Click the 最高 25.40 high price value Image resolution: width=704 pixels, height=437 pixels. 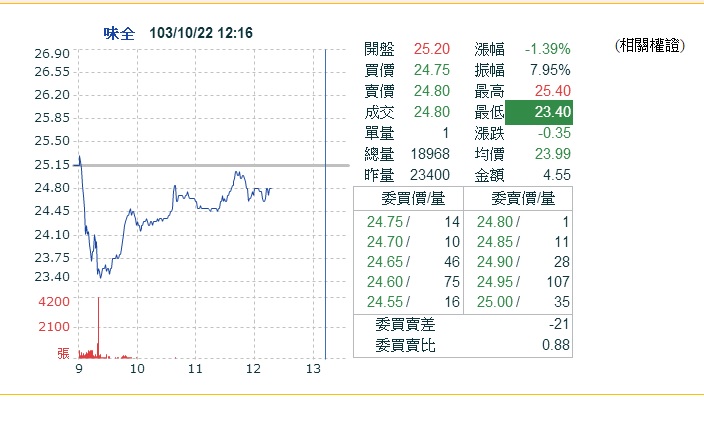tap(553, 91)
